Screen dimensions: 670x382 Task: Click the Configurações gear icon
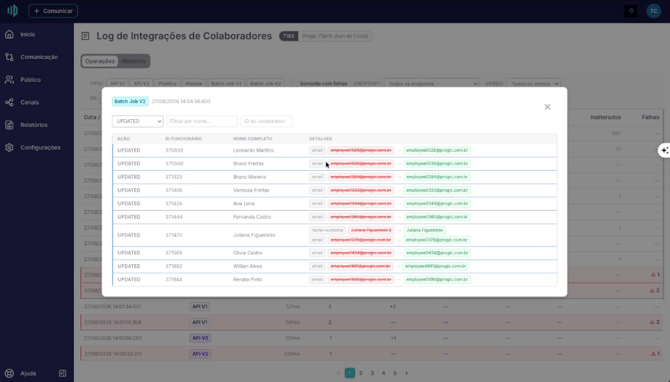click(x=9, y=147)
